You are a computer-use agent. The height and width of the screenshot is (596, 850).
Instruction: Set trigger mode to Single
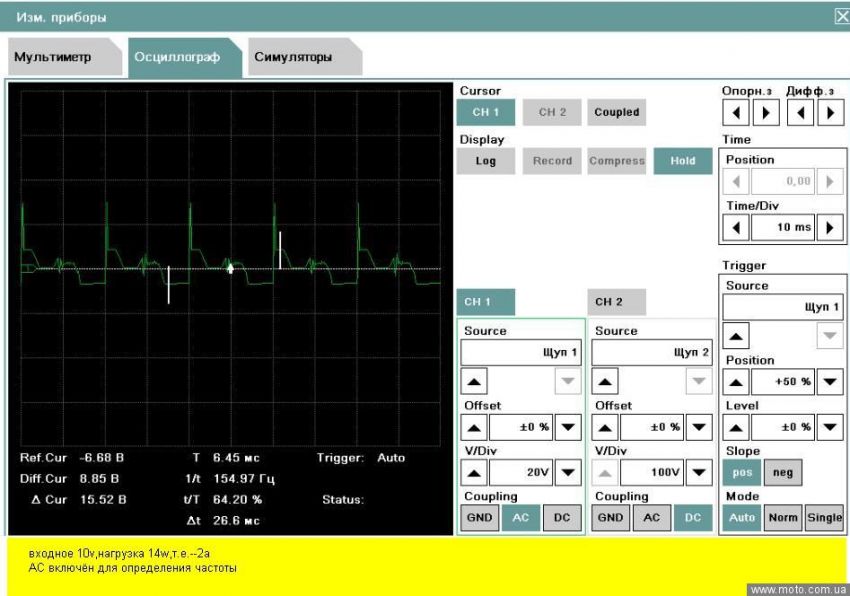[825, 518]
